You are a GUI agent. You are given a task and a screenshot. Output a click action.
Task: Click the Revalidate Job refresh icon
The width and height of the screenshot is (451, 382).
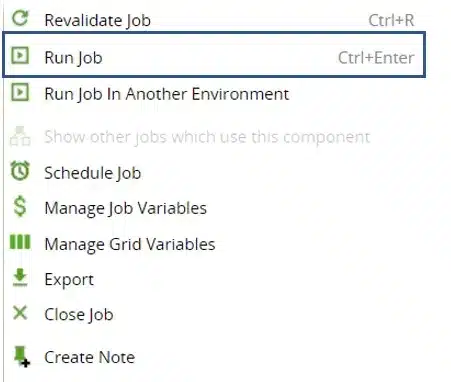[20, 18]
